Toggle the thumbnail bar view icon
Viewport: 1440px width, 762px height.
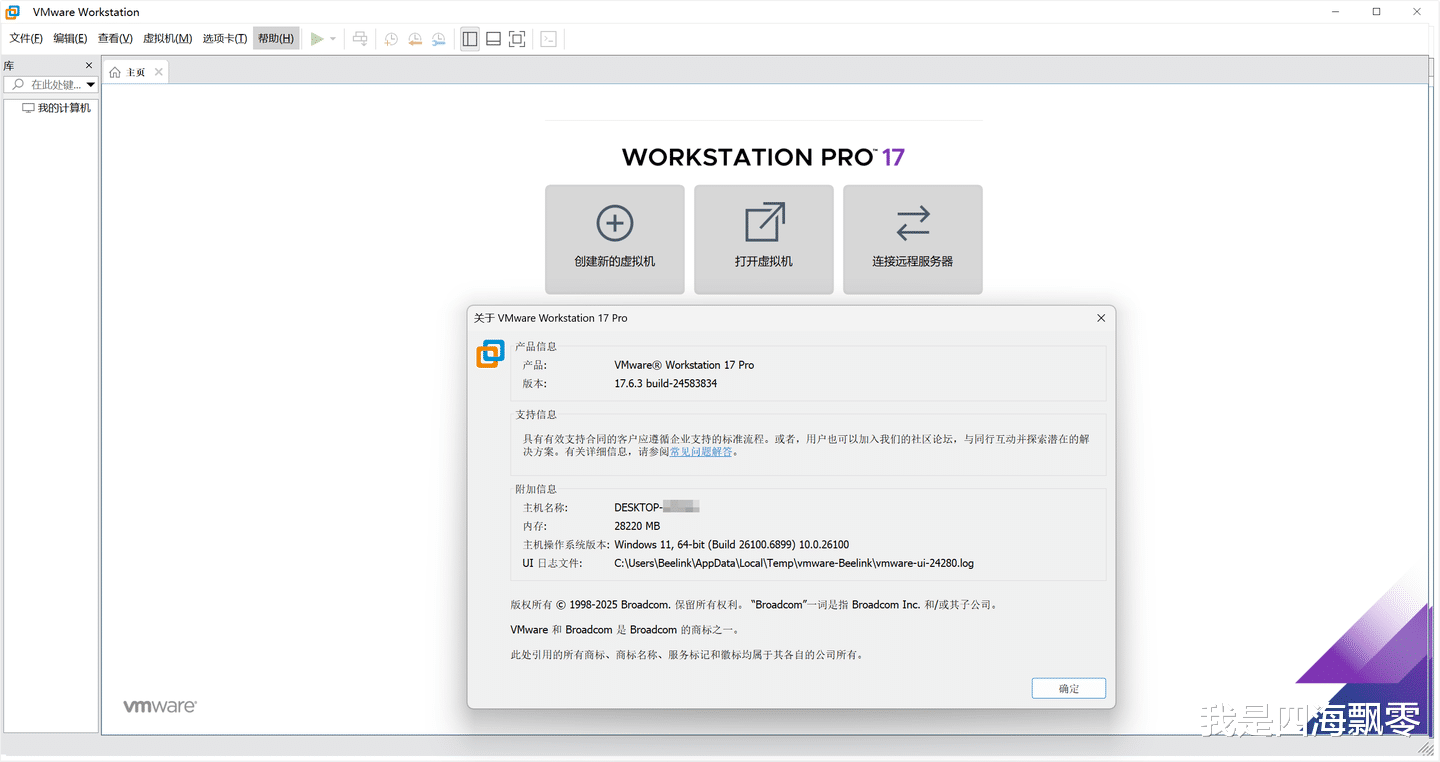click(x=493, y=39)
